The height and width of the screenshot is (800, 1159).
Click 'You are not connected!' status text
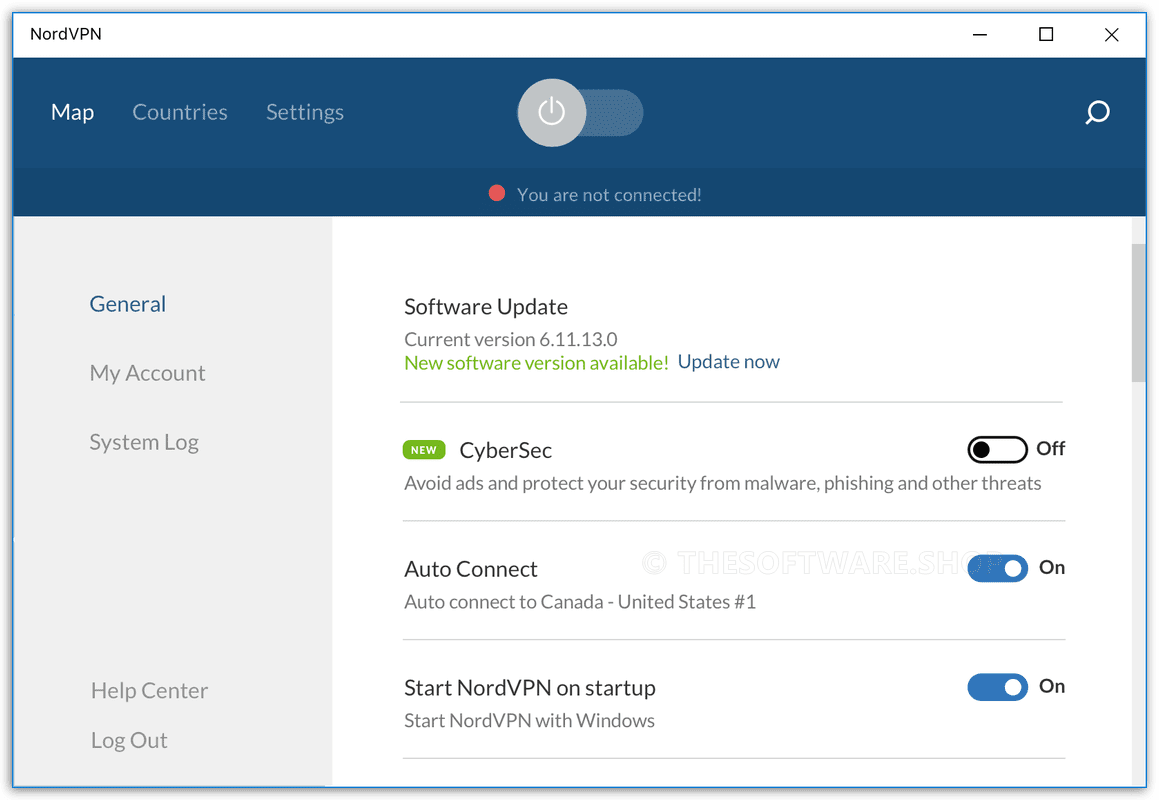pos(609,194)
